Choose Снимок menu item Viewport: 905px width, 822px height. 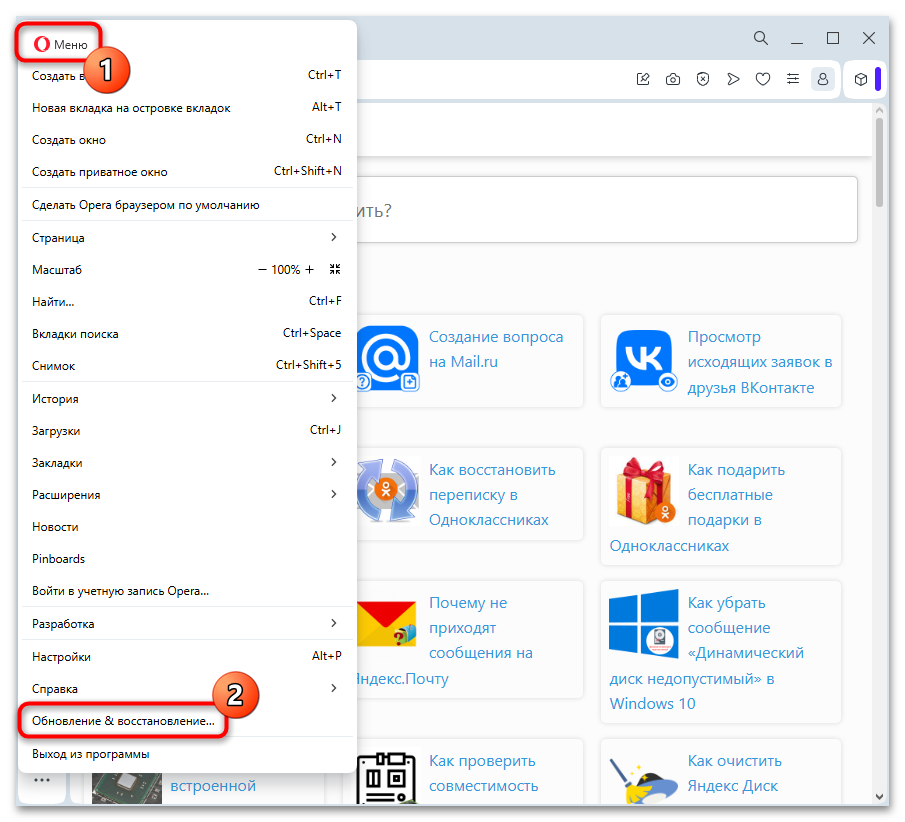[x=187, y=365]
